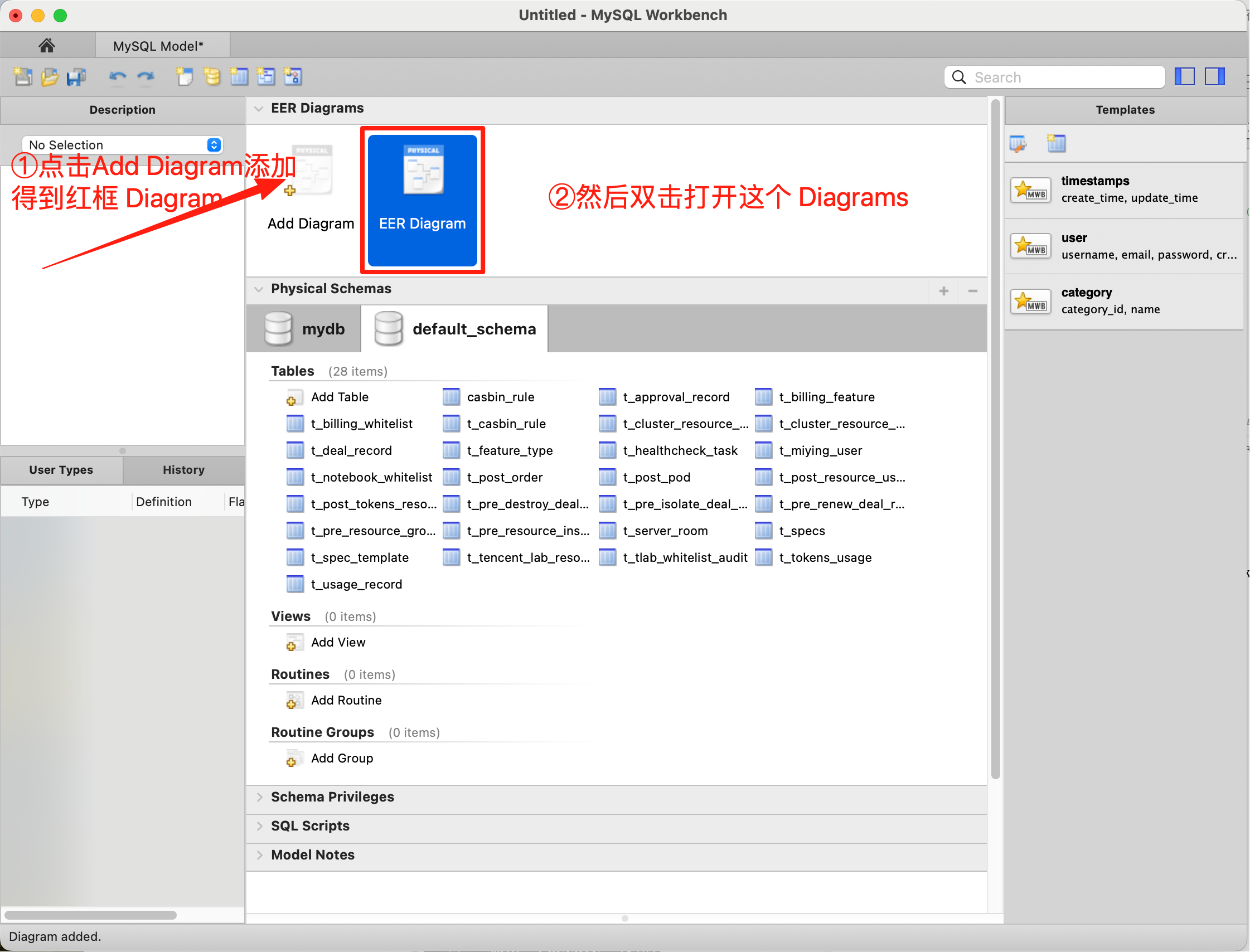Click Add Group
This screenshot has height=952, width=1250.
[x=330, y=759]
